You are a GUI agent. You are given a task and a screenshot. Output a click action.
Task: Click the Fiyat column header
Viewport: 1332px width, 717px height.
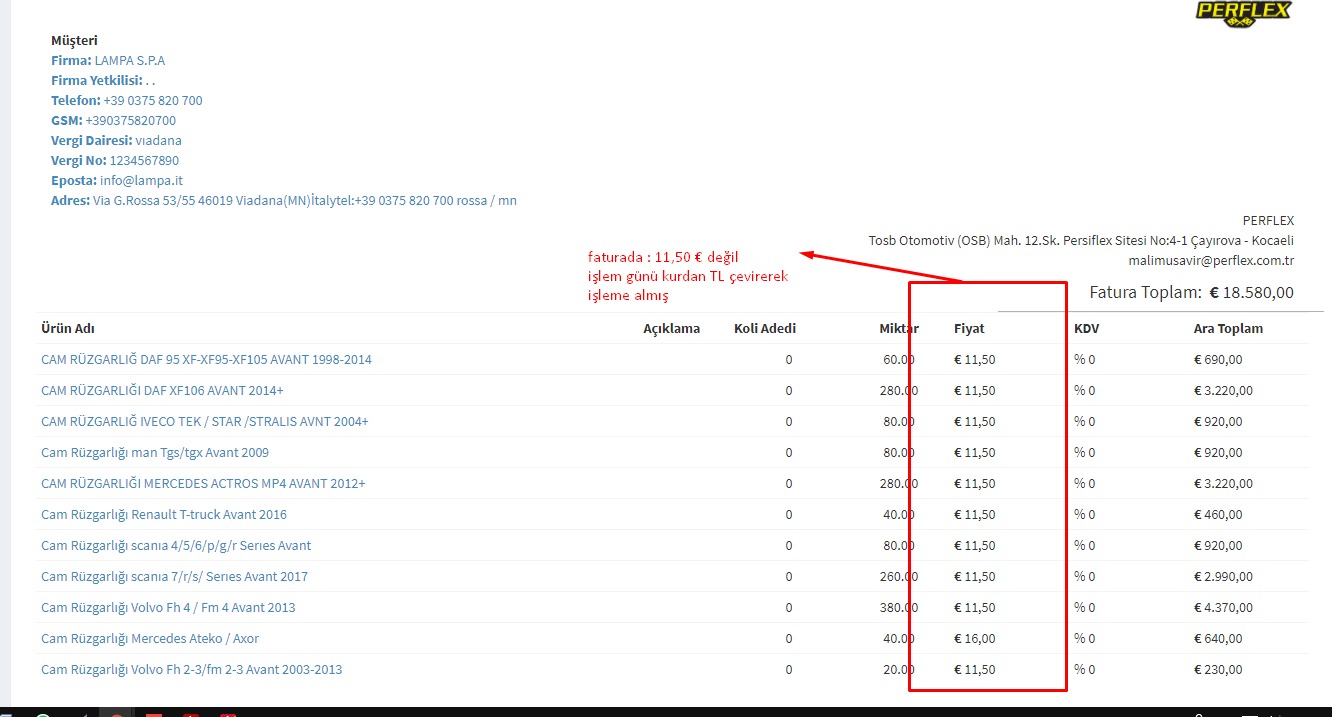click(x=969, y=328)
